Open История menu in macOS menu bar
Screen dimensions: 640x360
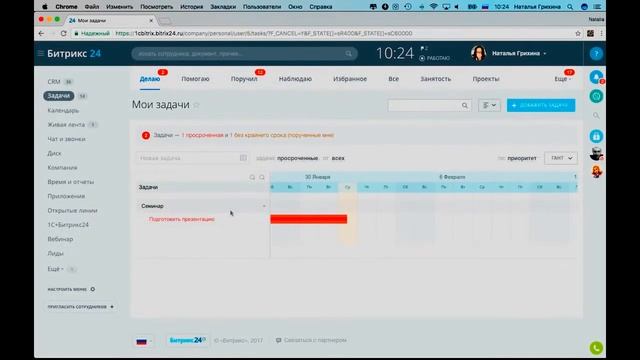(191, 7)
